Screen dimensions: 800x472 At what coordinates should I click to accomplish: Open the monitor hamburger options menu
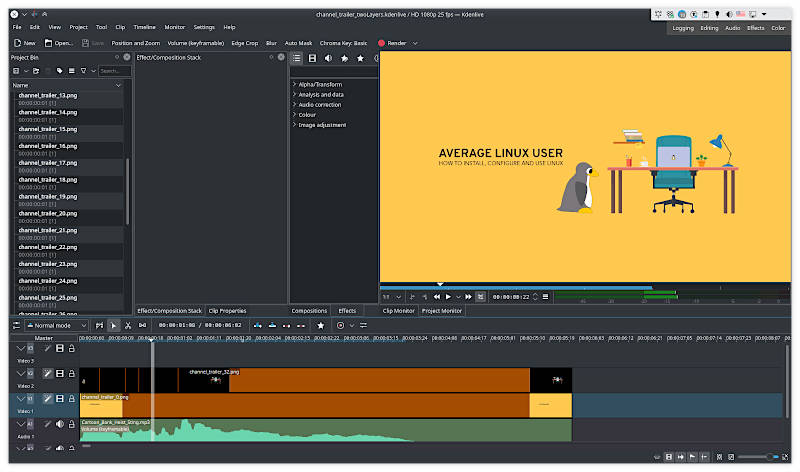click(545, 296)
